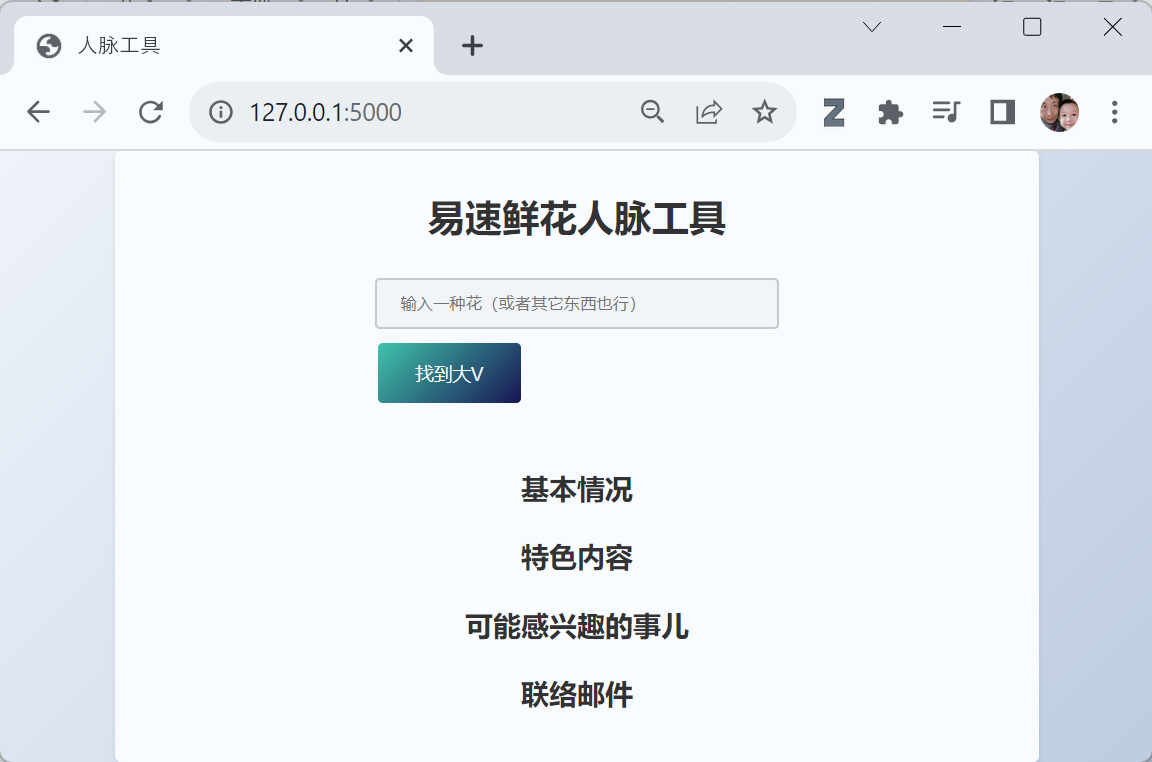1152x762 pixels.
Task: Toggle the browser side panel
Action: [x=1002, y=112]
